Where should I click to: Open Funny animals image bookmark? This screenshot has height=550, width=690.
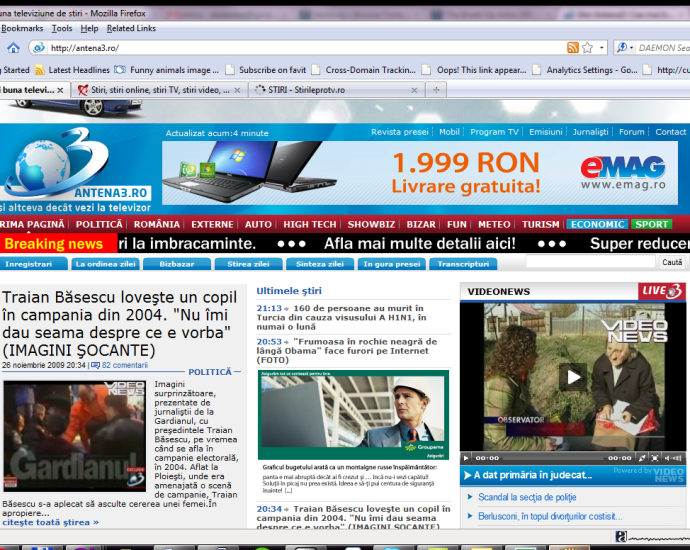[167, 70]
